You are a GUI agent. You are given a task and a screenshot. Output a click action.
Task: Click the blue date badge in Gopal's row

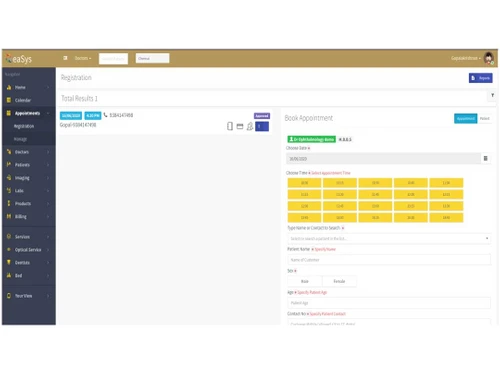click(x=71, y=115)
